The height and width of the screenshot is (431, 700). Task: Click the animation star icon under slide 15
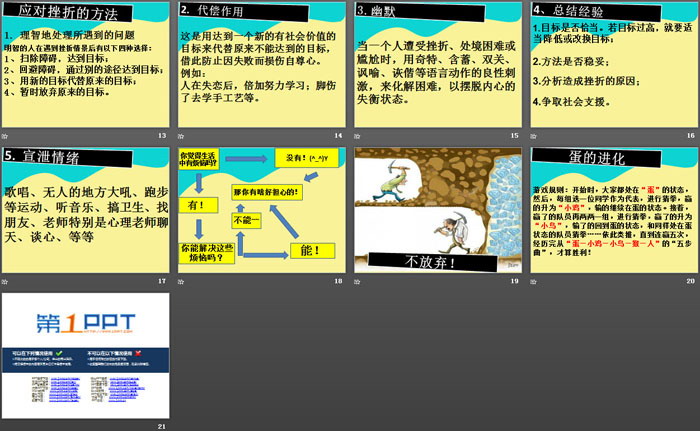tap(358, 136)
